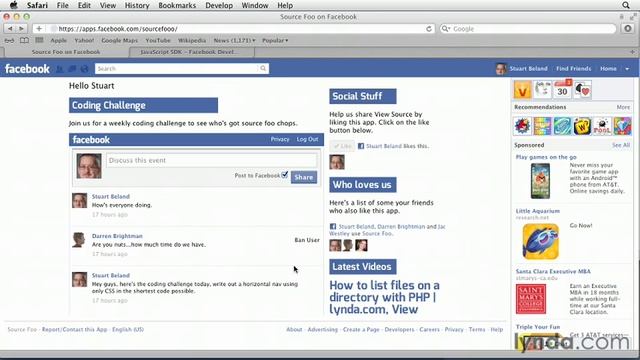Open Little Aquarium ad thumbnail
Image resolution: width=640 pixels, height=360 pixels.
tap(540, 241)
